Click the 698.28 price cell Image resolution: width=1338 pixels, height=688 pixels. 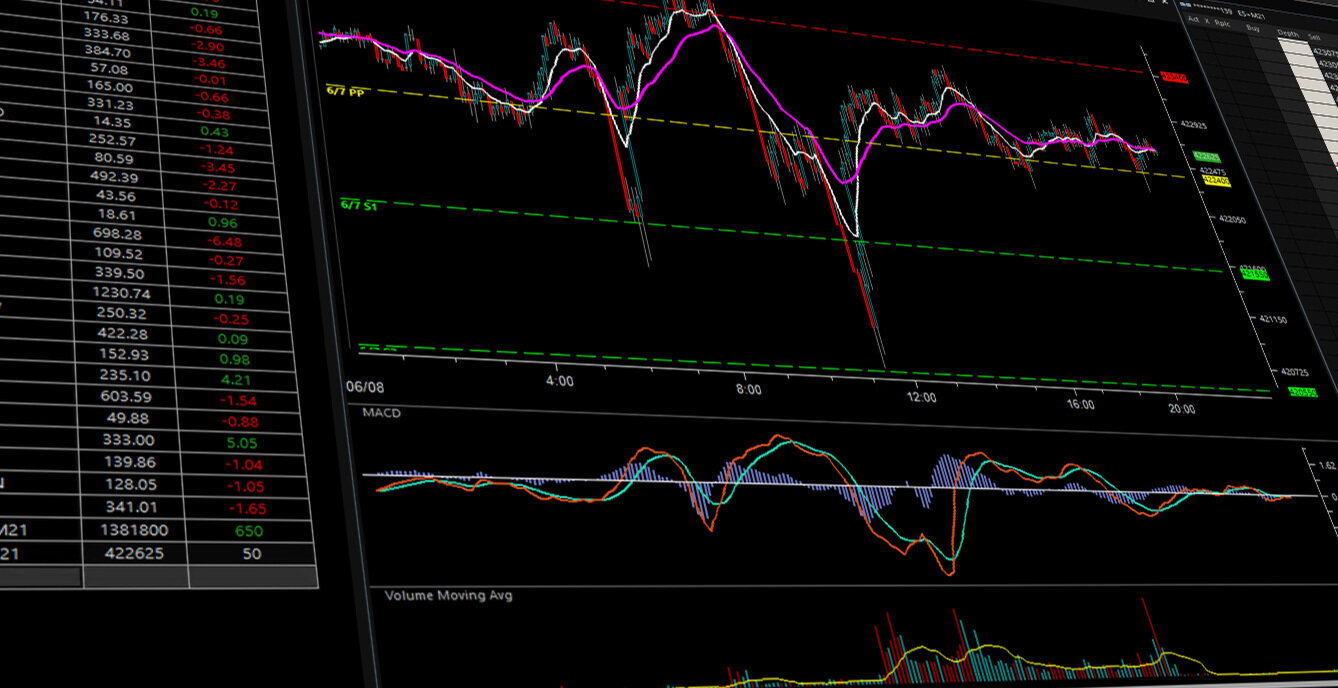coord(119,234)
